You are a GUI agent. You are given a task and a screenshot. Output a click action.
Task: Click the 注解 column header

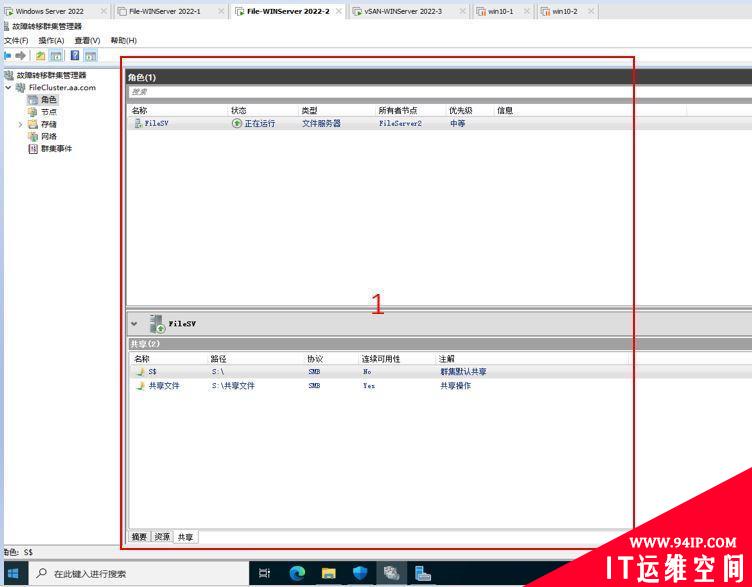pyautogui.click(x=446, y=359)
